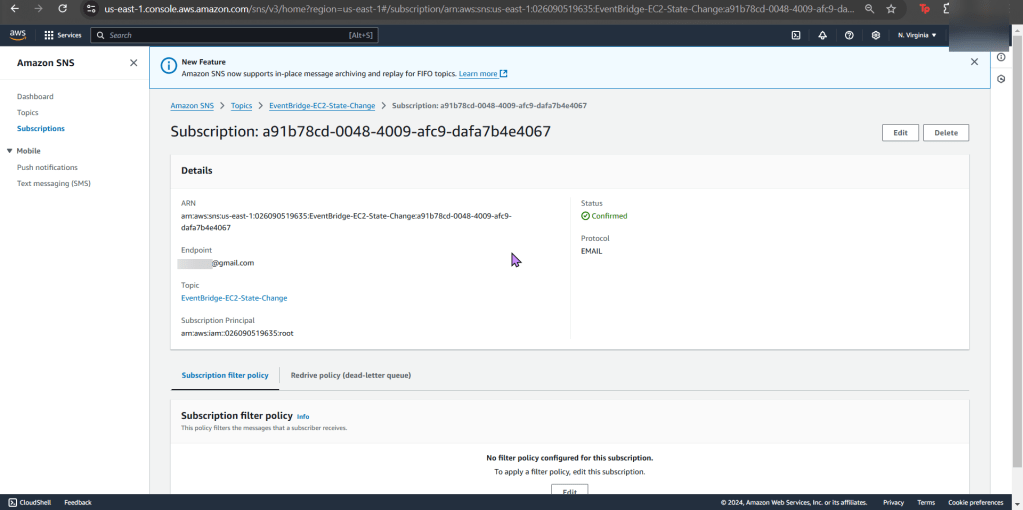
Task: Open the settings gear in the top bar
Action: pos(875,35)
